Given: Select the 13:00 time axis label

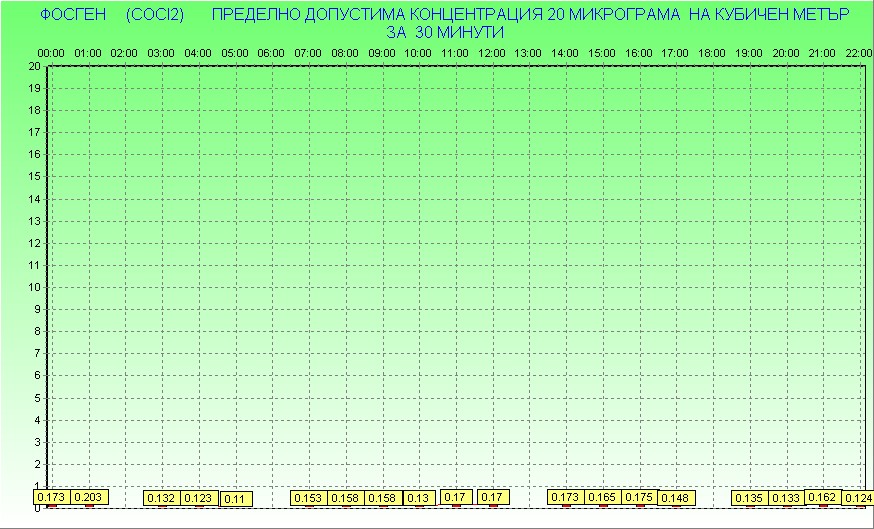Looking at the screenshot, I should [x=528, y=54].
